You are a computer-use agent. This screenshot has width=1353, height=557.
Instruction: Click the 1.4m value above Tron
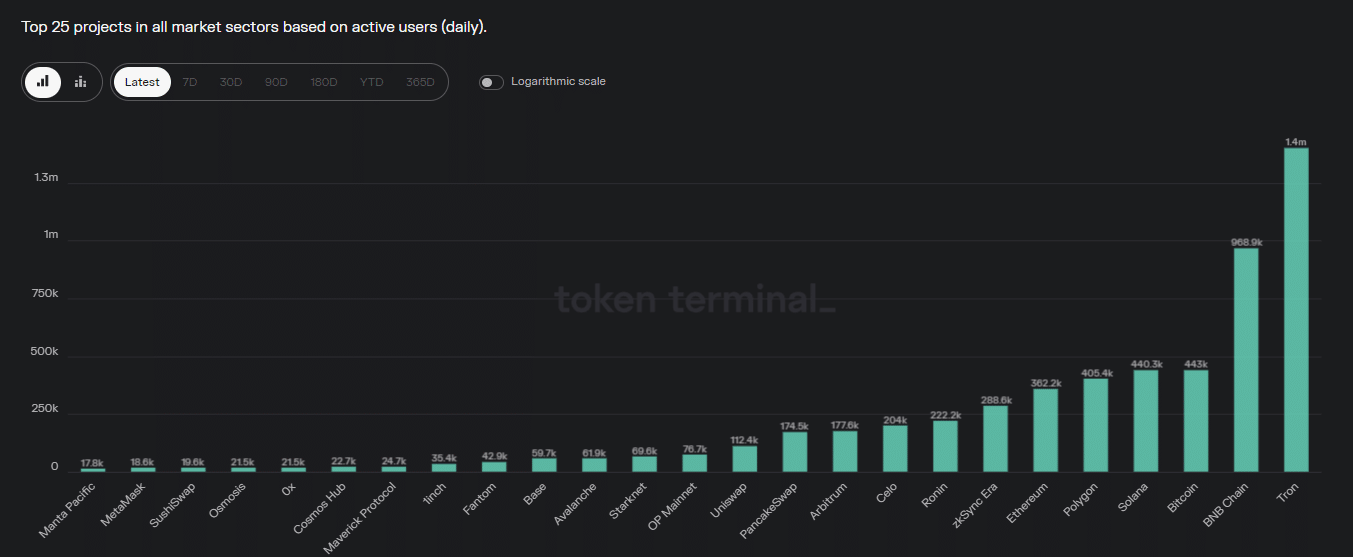1296,142
